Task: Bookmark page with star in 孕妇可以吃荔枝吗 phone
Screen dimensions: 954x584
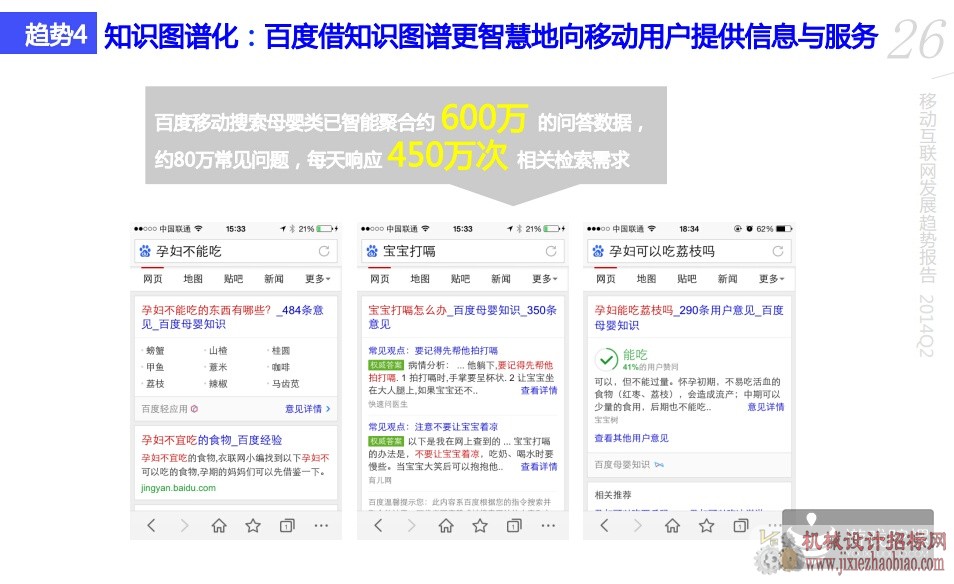Action: 706,526
